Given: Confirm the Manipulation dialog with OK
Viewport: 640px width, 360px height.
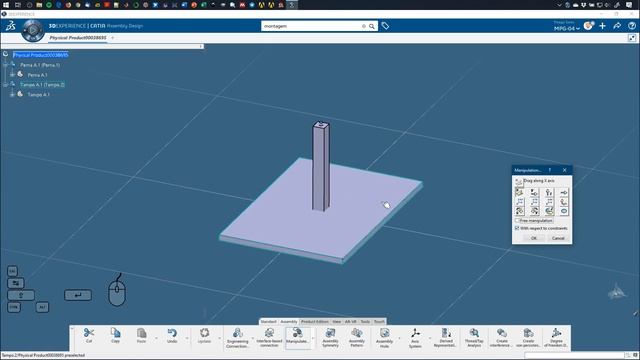Looking at the screenshot, I should click(x=533, y=238).
